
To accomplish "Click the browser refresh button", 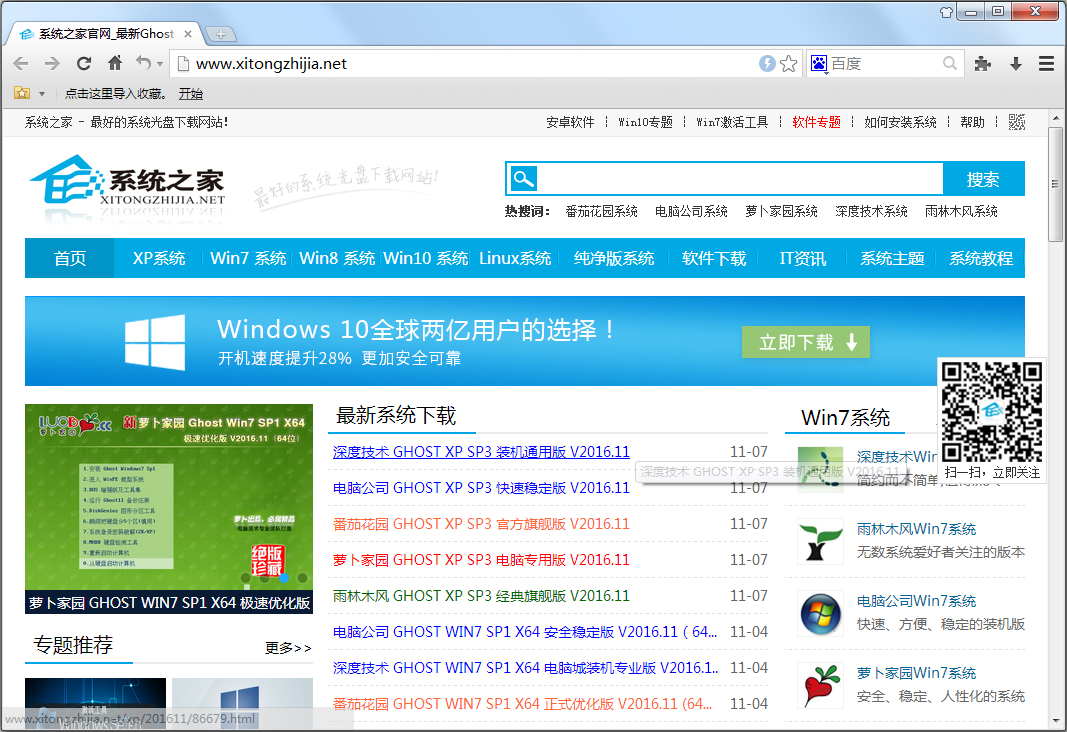I will coord(84,64).
